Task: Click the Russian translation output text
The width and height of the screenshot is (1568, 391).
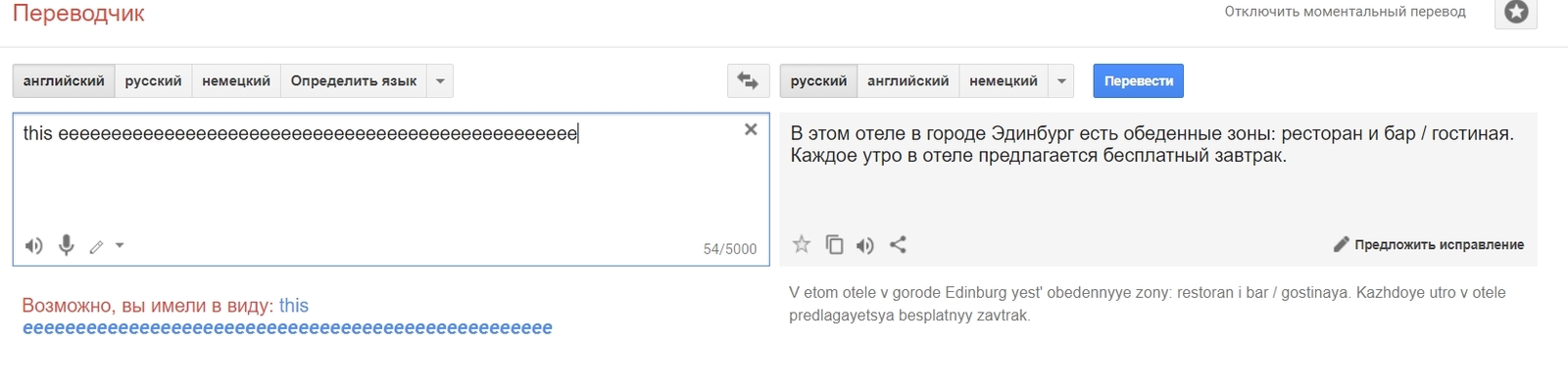Action: coord(1151,144)
